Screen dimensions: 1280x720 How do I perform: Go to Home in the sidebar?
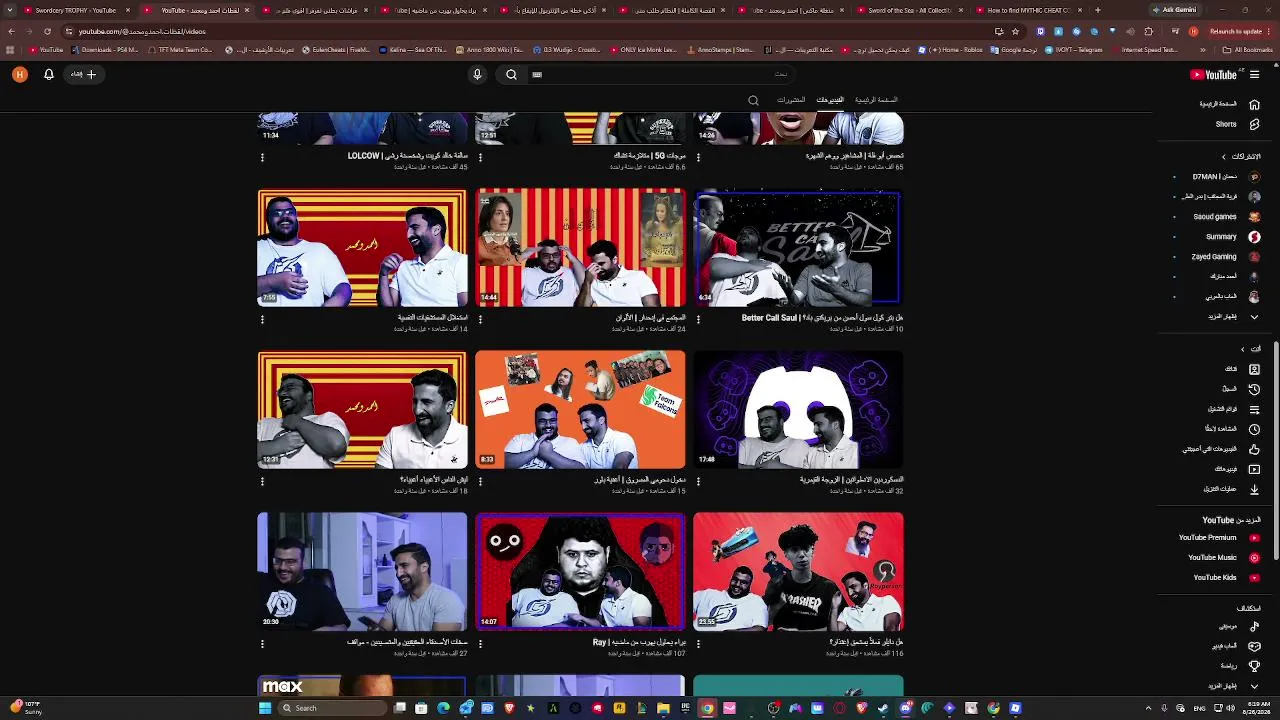[1229, 104]
